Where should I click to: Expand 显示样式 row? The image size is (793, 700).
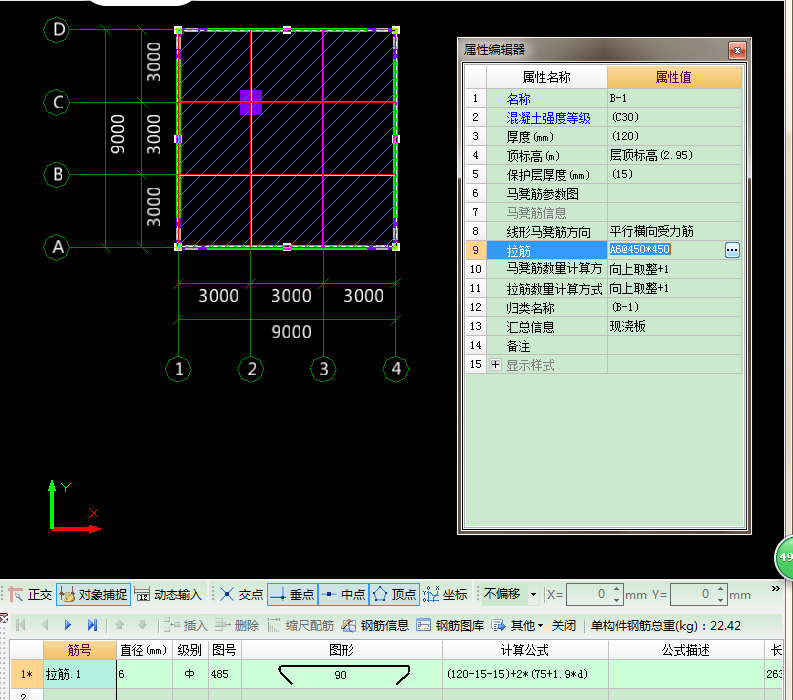click(x=495, y=365)
